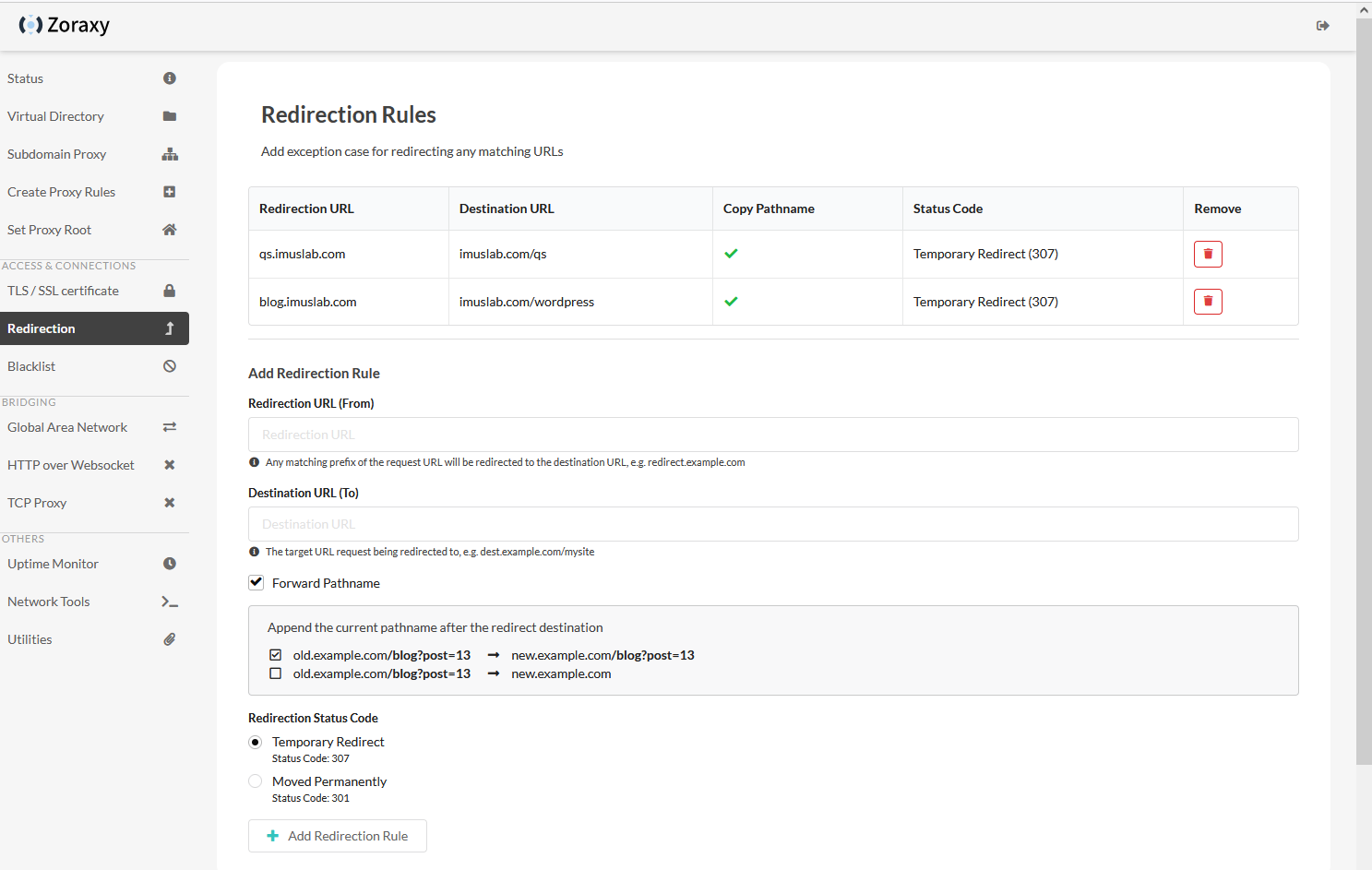Viewport: 1372px width, 870px height.
Task: Click the Redirection URL (From) input field
Action: [x=773, y=435]
